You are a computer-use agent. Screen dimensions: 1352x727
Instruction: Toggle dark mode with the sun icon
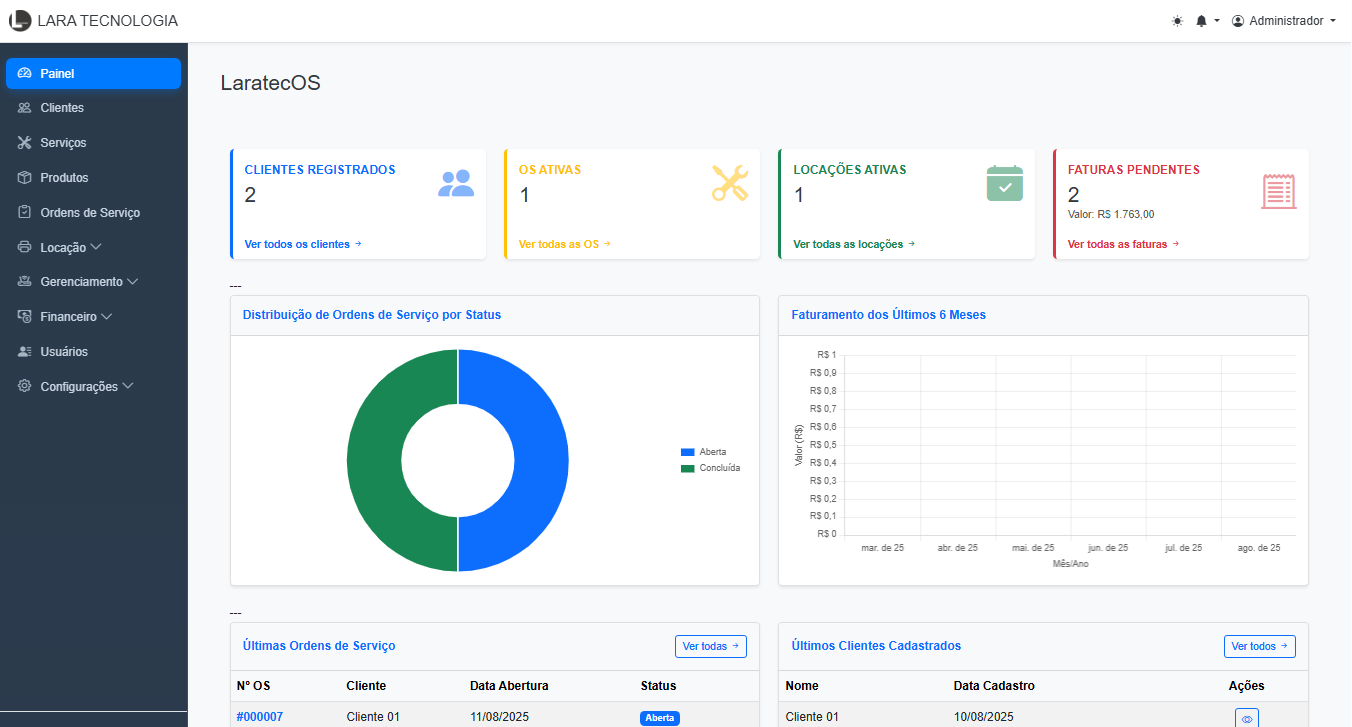[1177, 20]
